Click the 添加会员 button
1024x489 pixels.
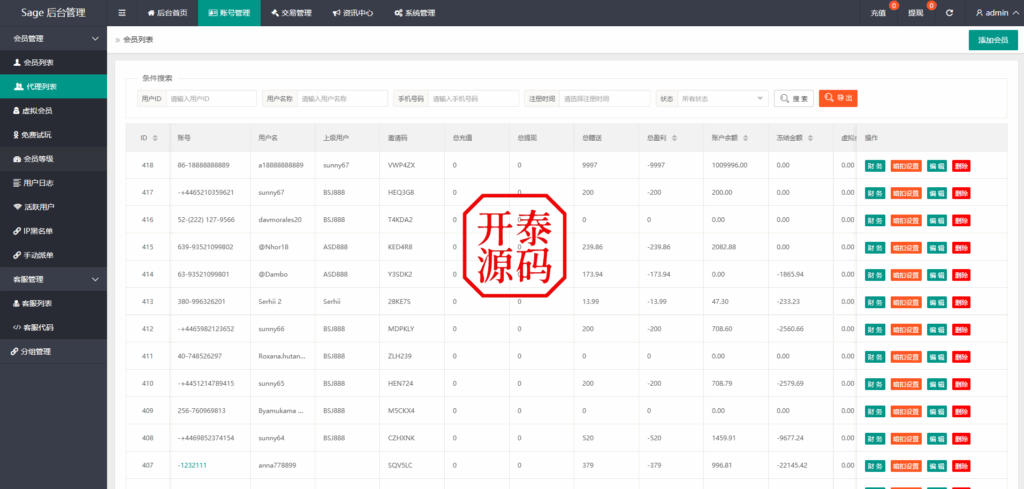point(993,40)
